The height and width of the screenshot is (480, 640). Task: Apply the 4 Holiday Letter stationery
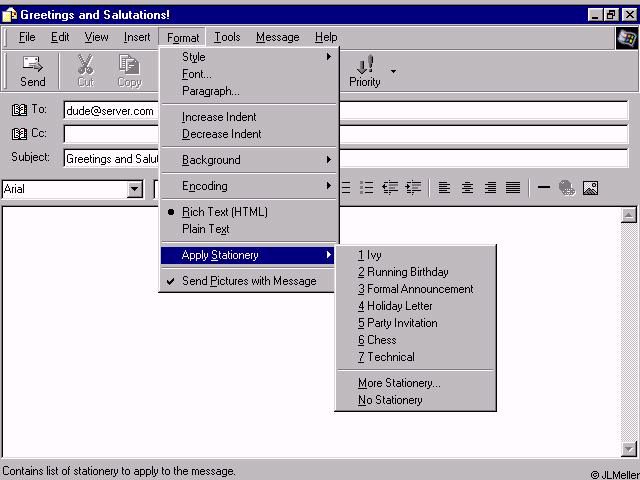coord(416,306)
